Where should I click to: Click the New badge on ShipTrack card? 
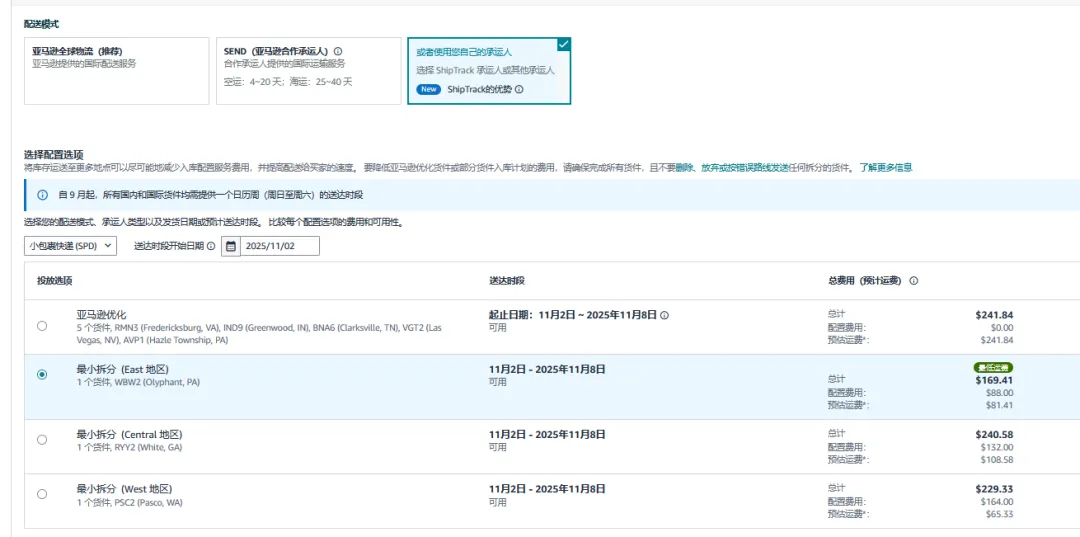(428, 90)
